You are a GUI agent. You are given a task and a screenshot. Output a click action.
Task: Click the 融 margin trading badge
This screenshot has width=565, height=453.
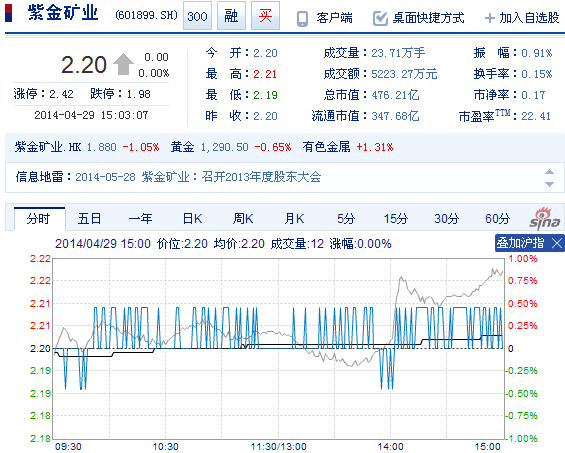[x=231, y=16]
